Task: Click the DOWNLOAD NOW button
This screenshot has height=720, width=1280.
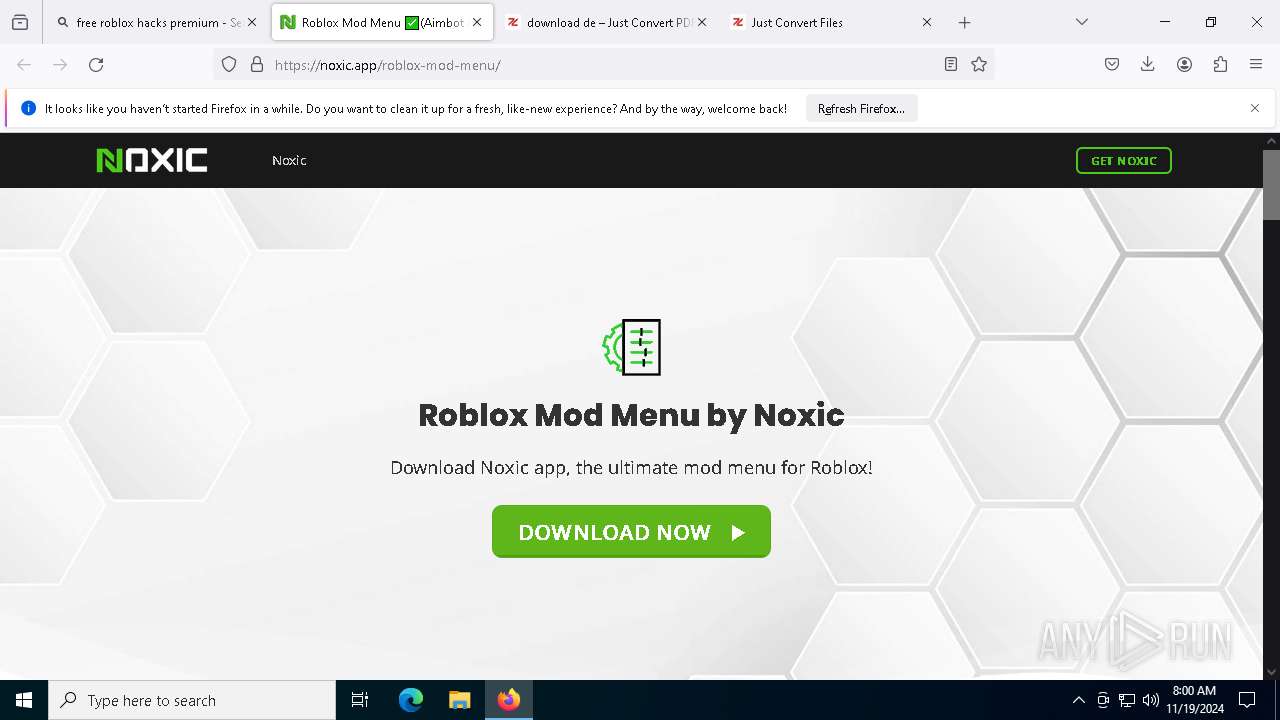Action: tap(631, 531)
